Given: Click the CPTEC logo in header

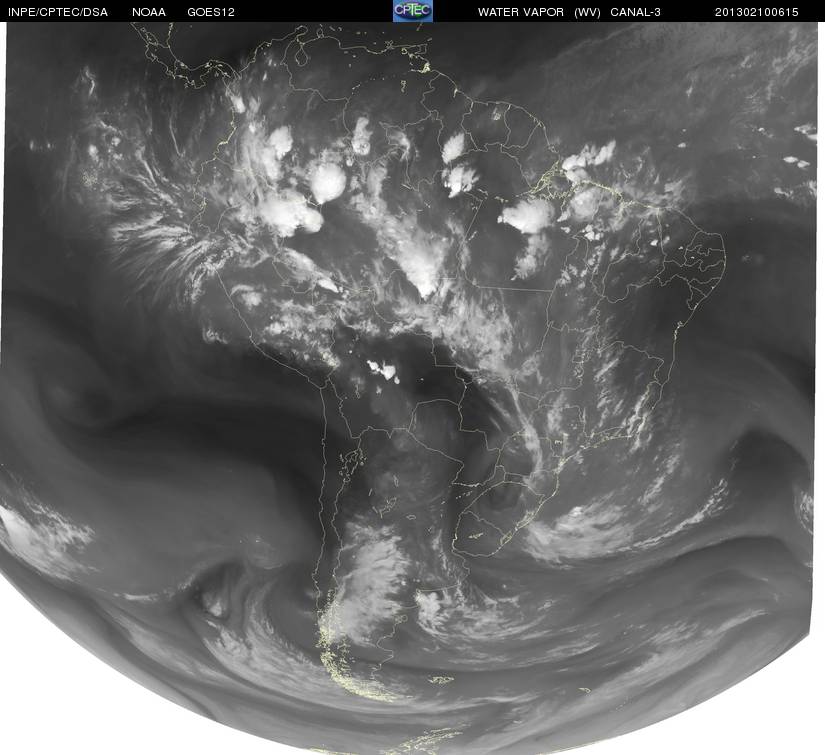Looking at the screenshot, I should tap(413, 11).
